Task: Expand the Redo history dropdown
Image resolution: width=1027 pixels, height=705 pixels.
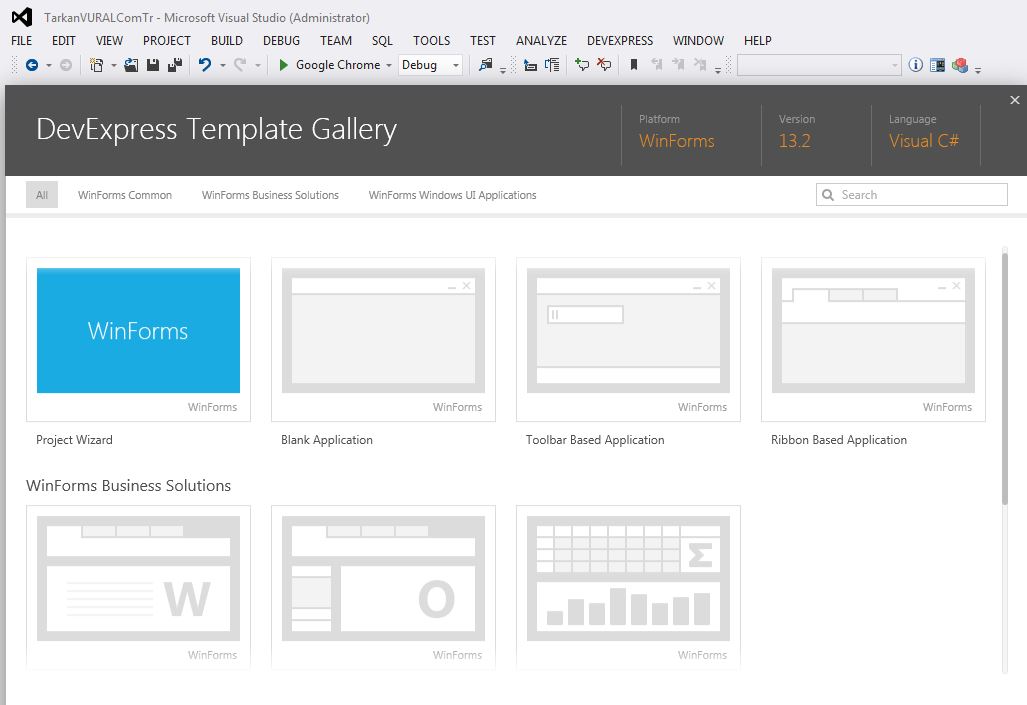Action: [x=257, y=65]
